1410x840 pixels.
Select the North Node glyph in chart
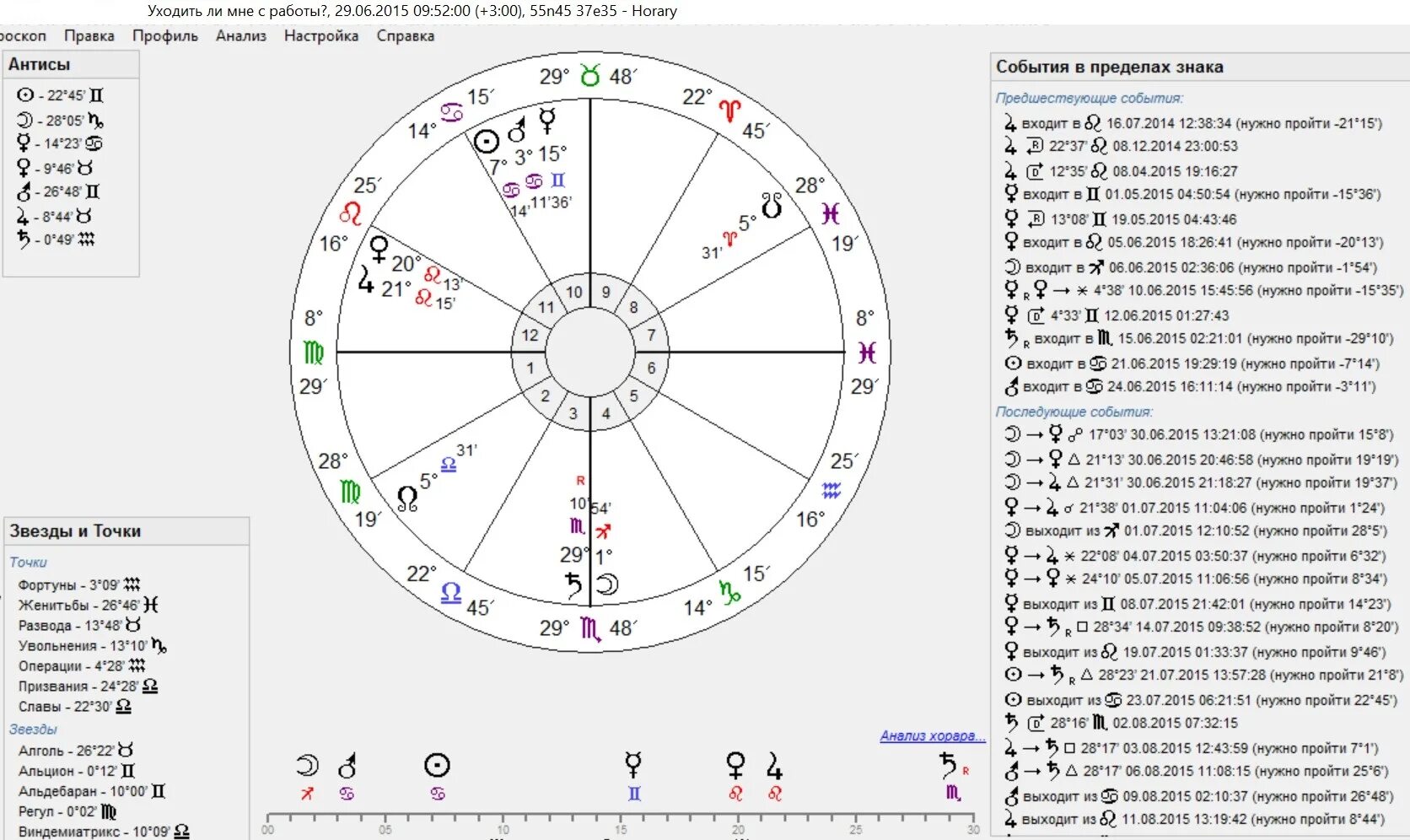tap(407, 498)
